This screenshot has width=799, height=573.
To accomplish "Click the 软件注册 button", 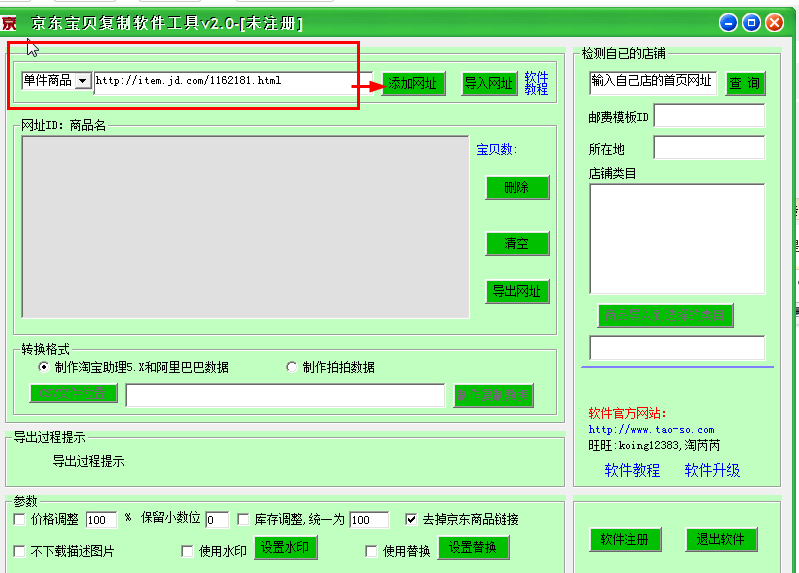I will pyautogui.click(x=625, y=539).
